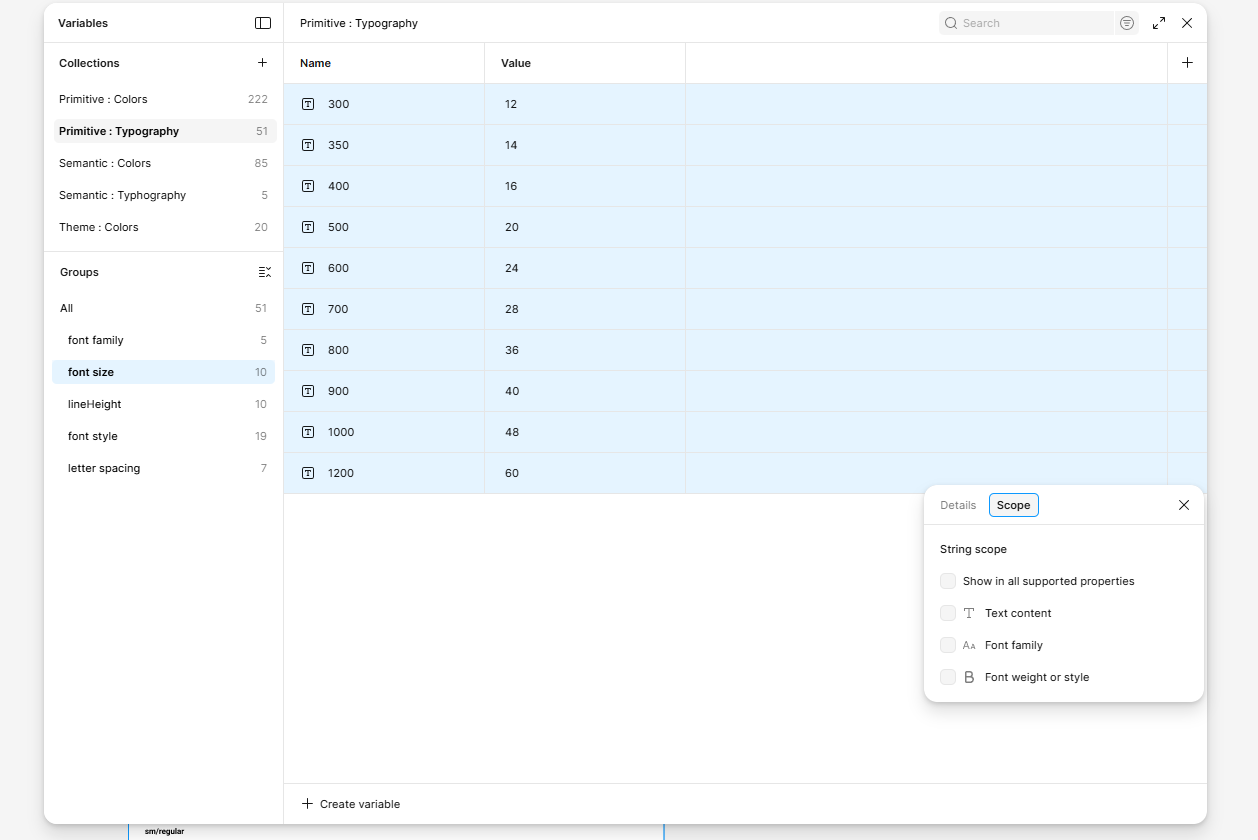
Task: Click Create variable button
Action: (x=351, y=804)
